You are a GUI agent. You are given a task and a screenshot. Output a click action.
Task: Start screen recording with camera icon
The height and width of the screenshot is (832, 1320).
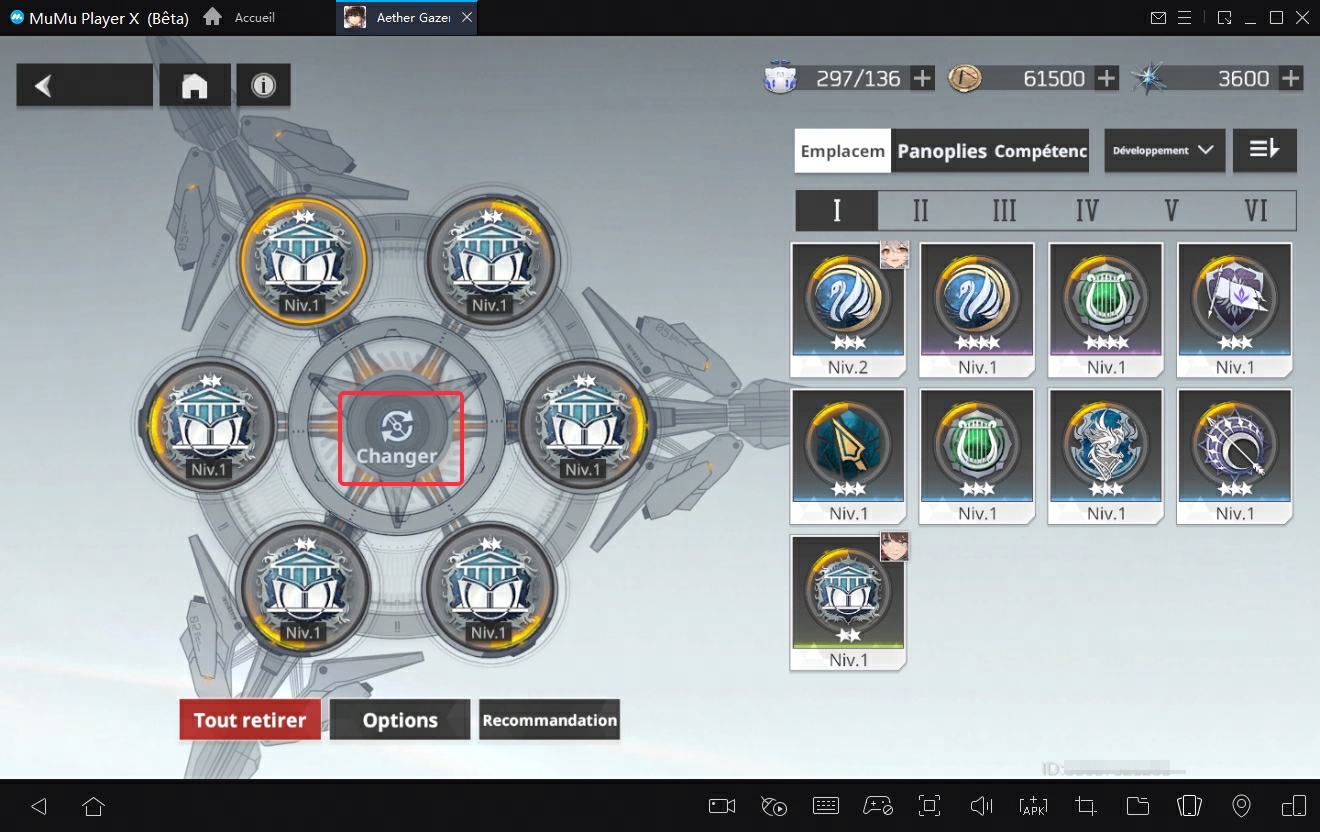tap(722, 806)
